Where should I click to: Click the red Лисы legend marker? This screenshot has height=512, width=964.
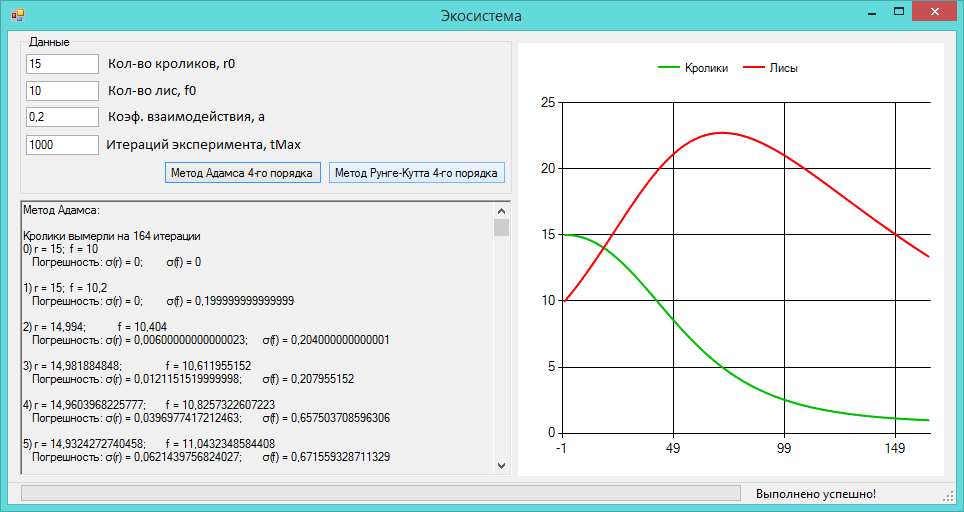(x=754, y=68)
